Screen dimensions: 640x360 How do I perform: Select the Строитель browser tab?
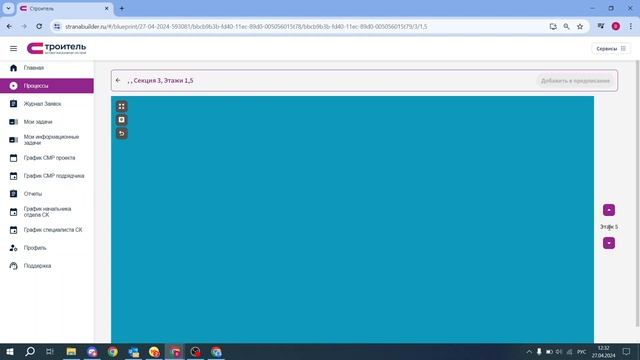[x=65, y=9]
